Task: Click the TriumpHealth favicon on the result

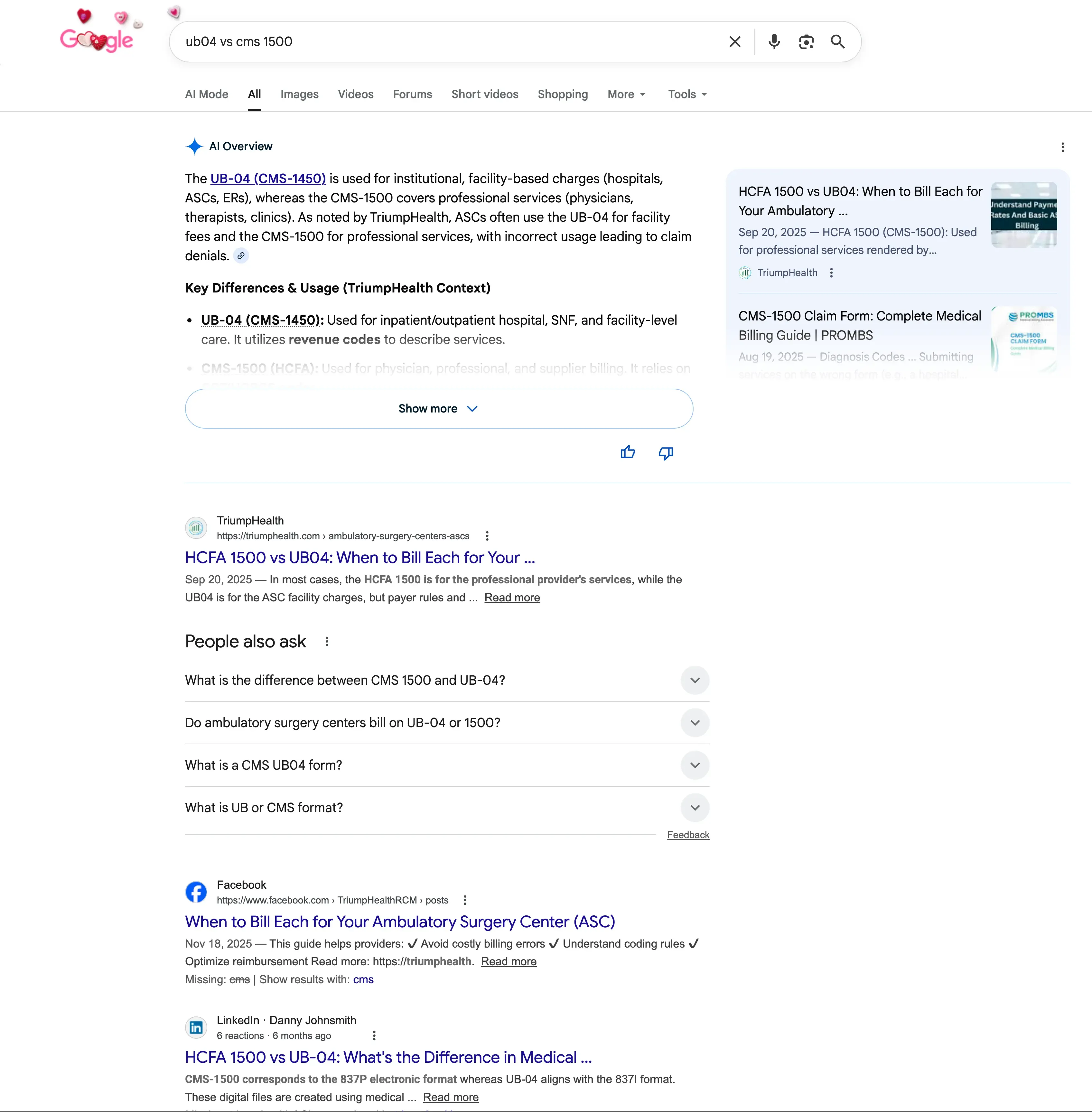Action: [196, 528]
